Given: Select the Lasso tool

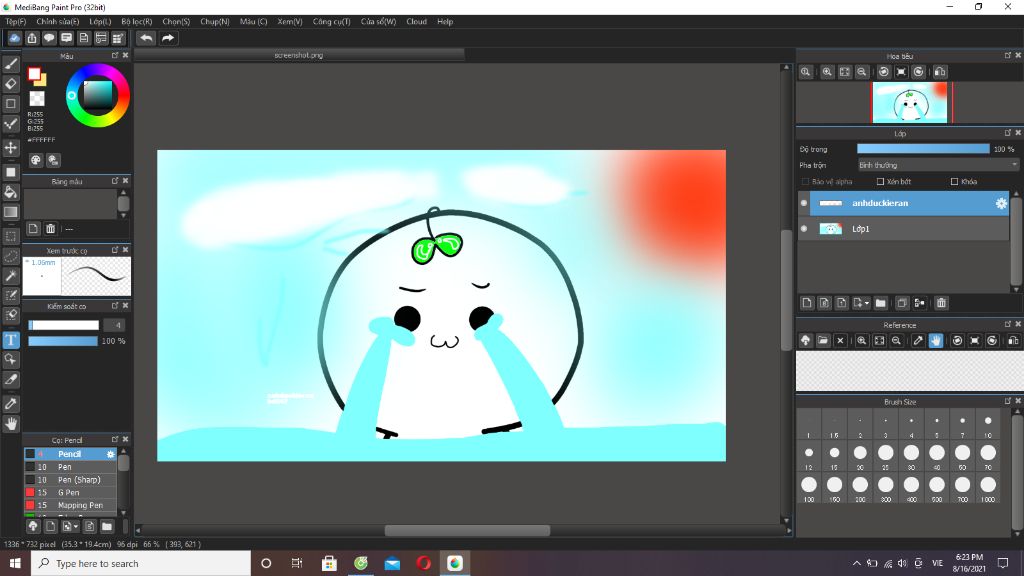Looking at the screenshot, I should pyautogui.click(x=10, y=256).
